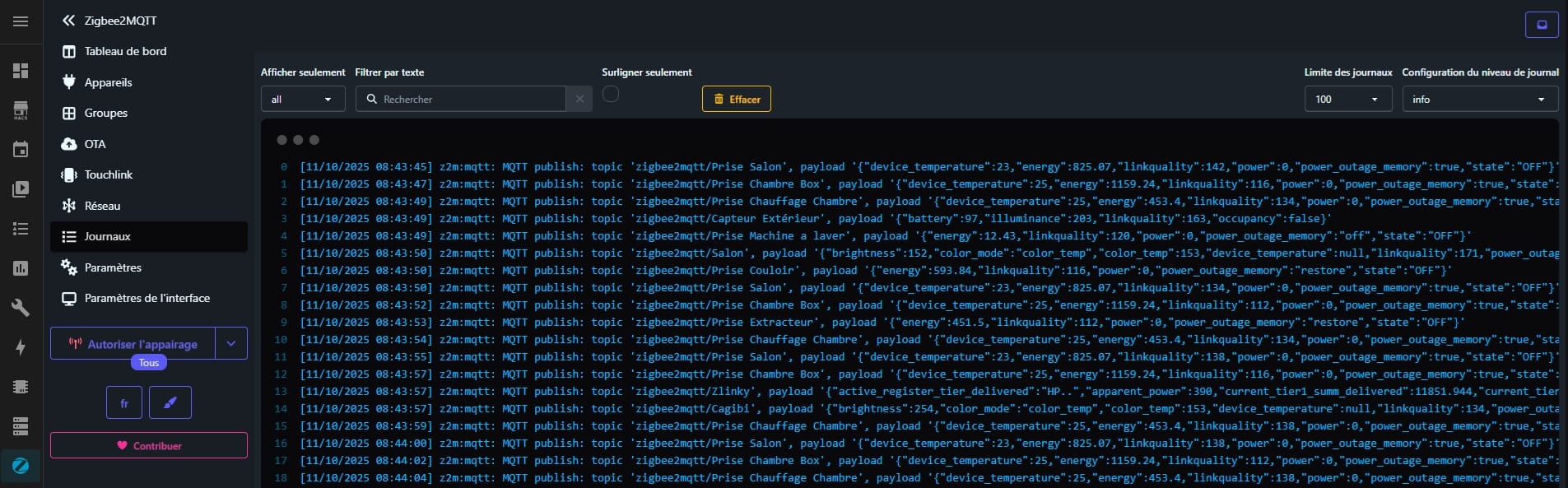
Task: Open the lightning bolt energy icon
Action: [21, 347]
